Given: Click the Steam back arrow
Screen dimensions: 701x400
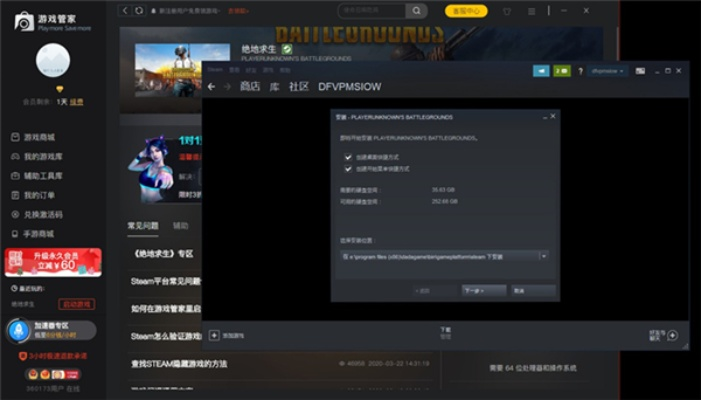Looking at the screenshot, I should pos(211,87).
